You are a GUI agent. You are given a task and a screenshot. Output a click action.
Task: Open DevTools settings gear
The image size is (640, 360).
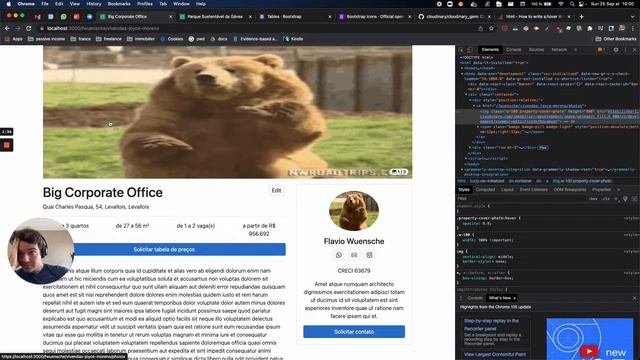616,50
